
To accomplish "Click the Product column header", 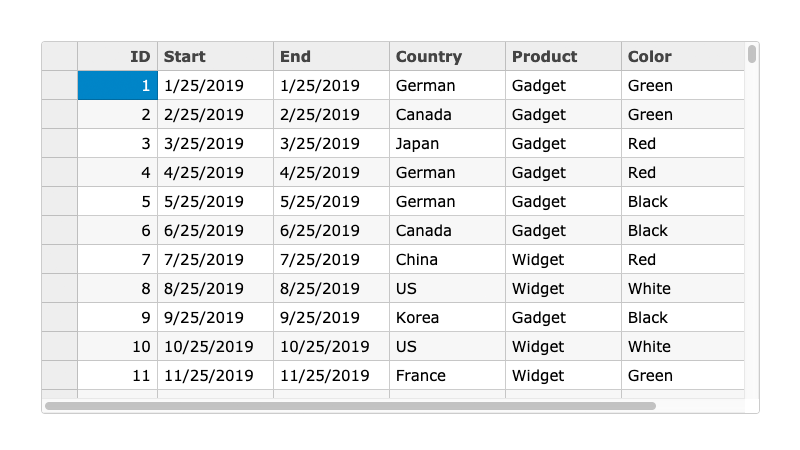I will coord(563,56).
